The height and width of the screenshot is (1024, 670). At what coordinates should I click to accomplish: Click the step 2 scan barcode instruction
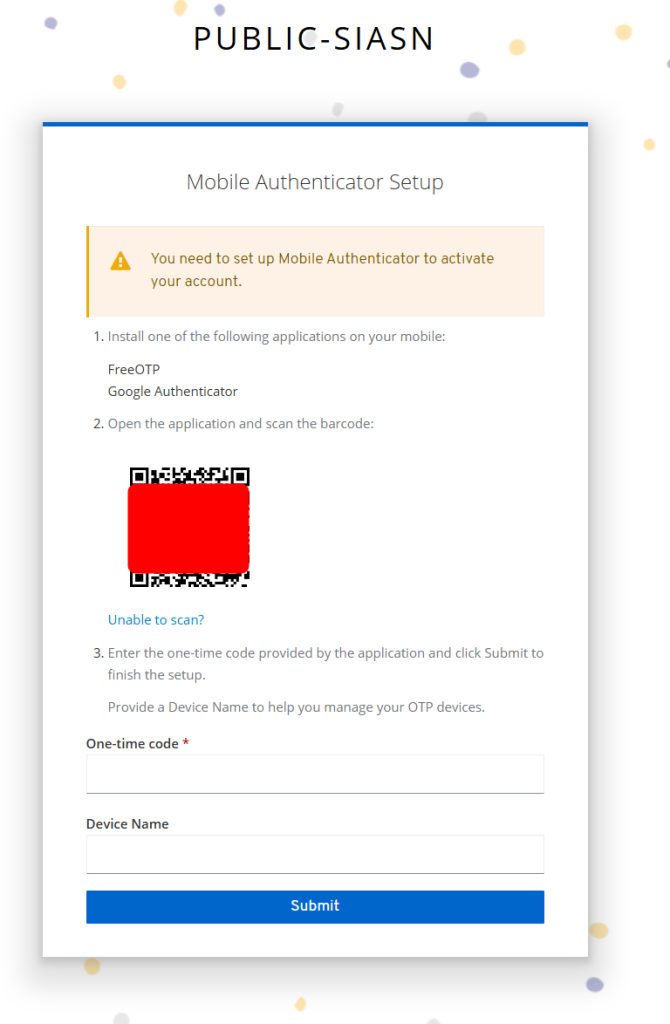point(240,423)
